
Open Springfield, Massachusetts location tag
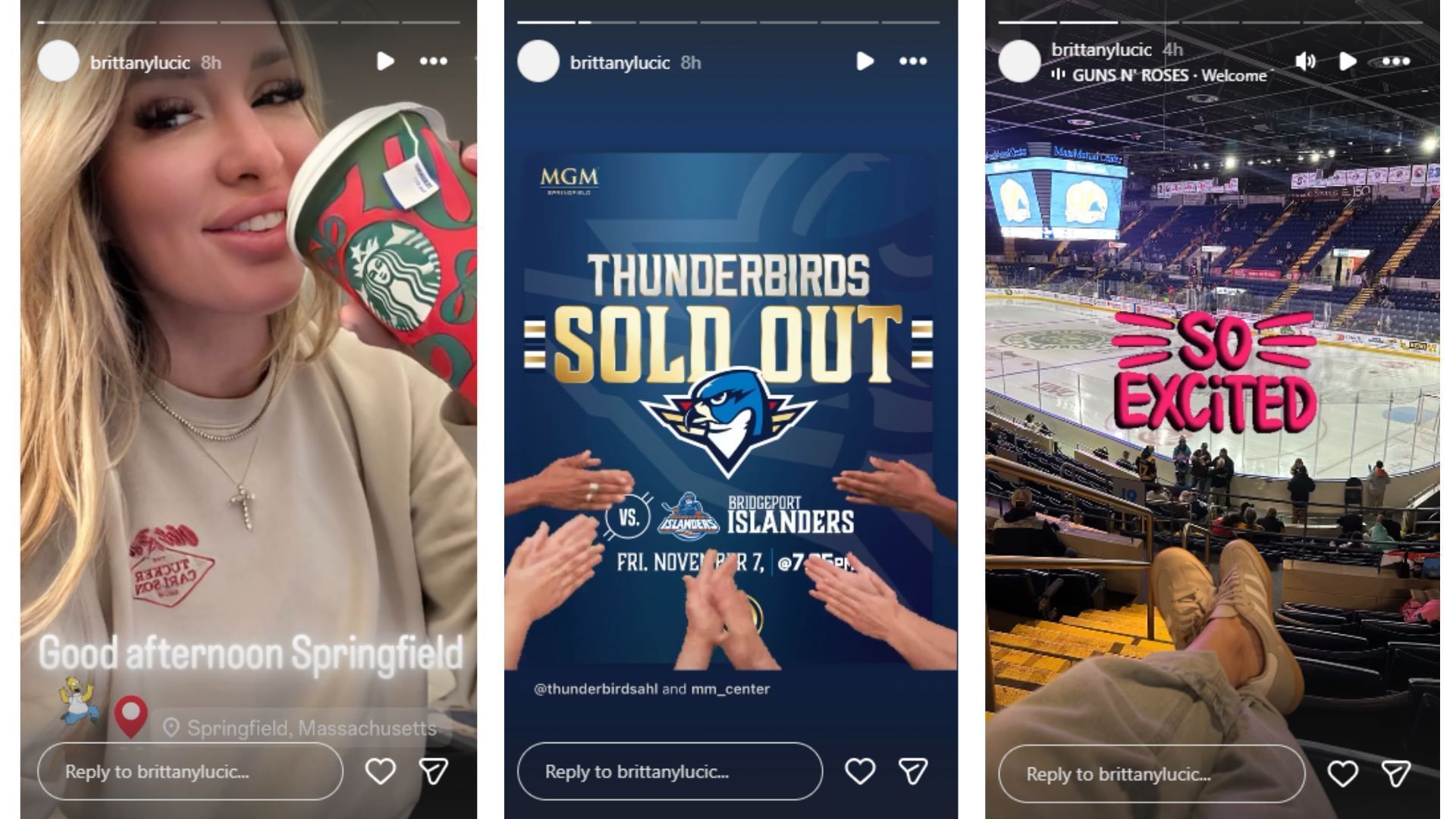(x=300, y=728)
